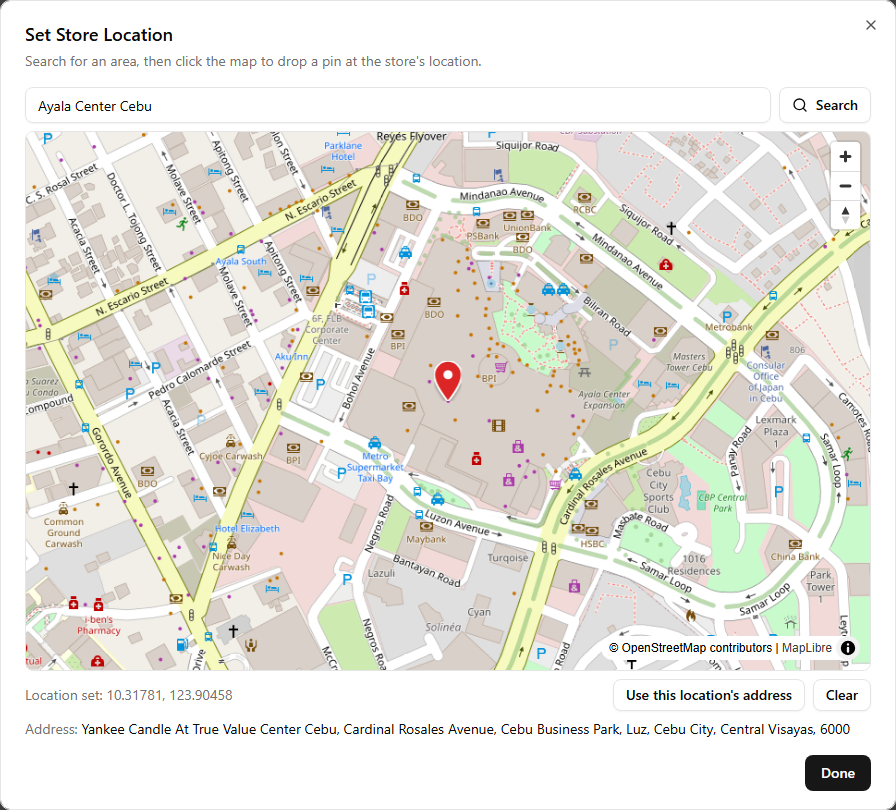
Task: Click the picnic table icon near Ayala Center Expansion
Action: coord(584,372)
